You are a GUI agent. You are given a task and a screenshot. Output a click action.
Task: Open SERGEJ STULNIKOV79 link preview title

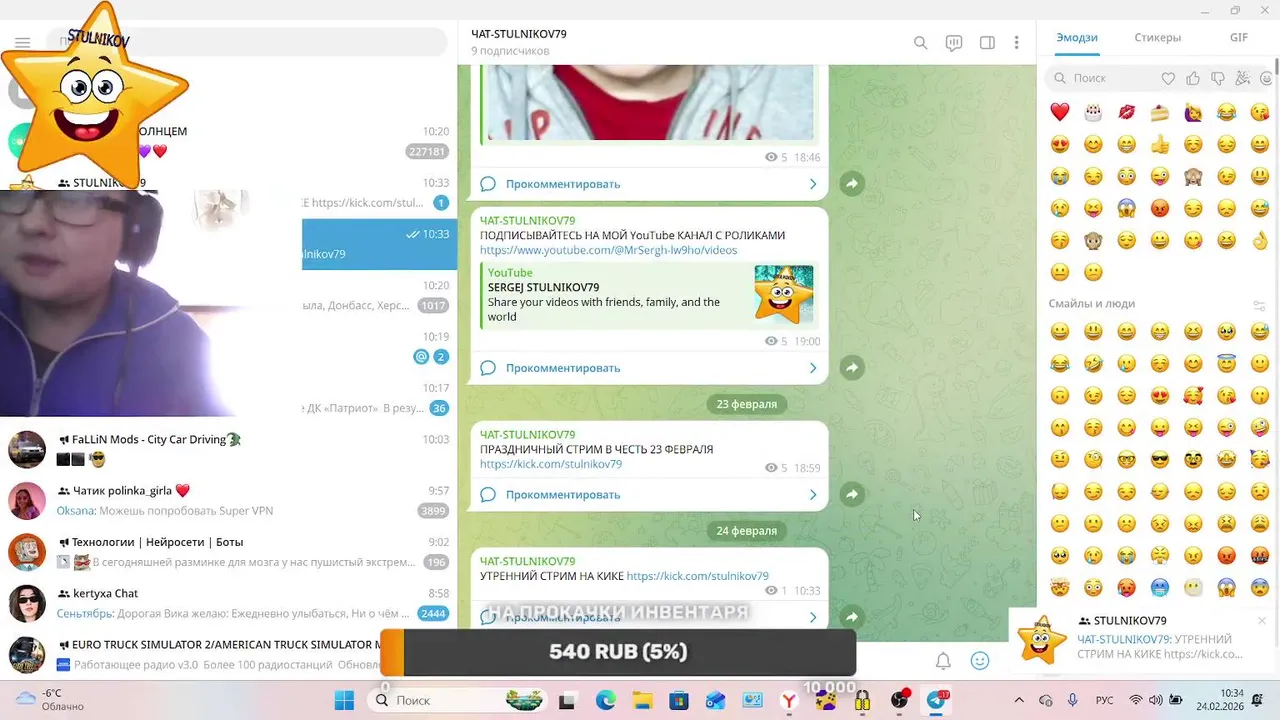point(543,287)
